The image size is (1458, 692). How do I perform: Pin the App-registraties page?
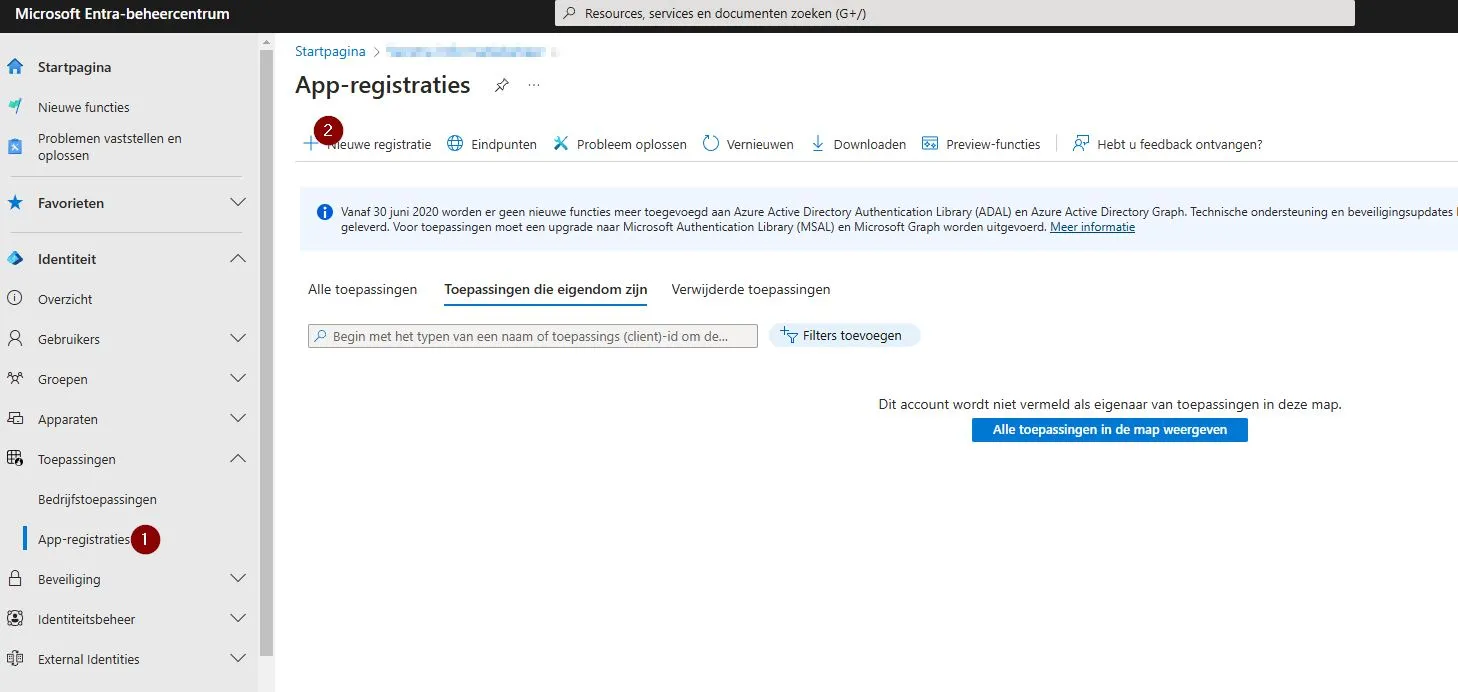point(502,86)
